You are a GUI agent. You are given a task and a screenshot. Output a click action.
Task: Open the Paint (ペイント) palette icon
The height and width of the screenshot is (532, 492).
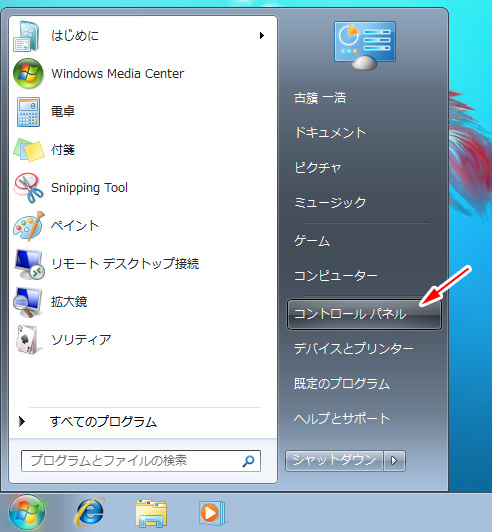[29, 226]
